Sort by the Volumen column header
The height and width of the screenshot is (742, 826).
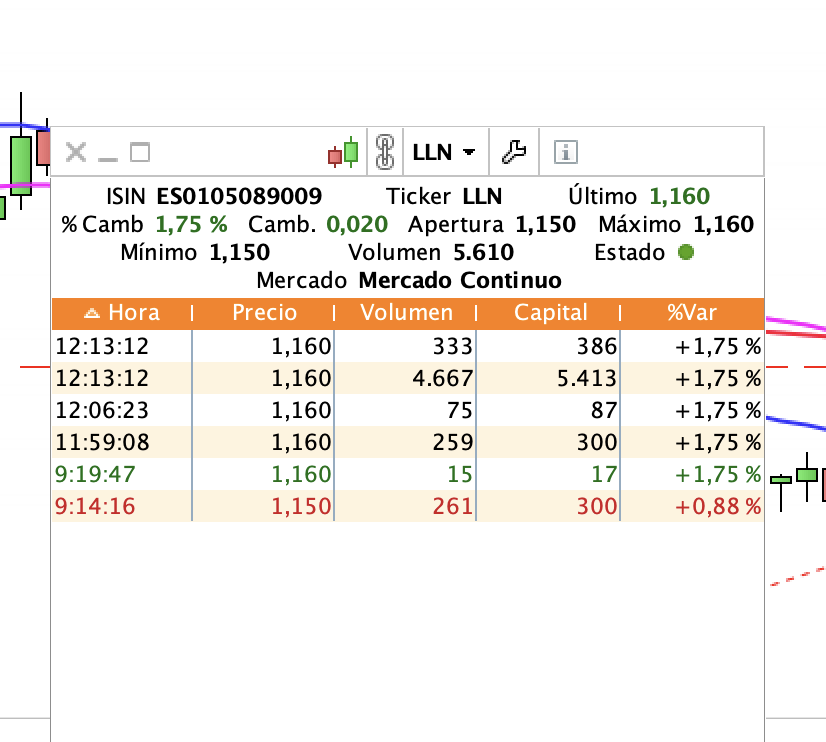[x=406, y=313]
